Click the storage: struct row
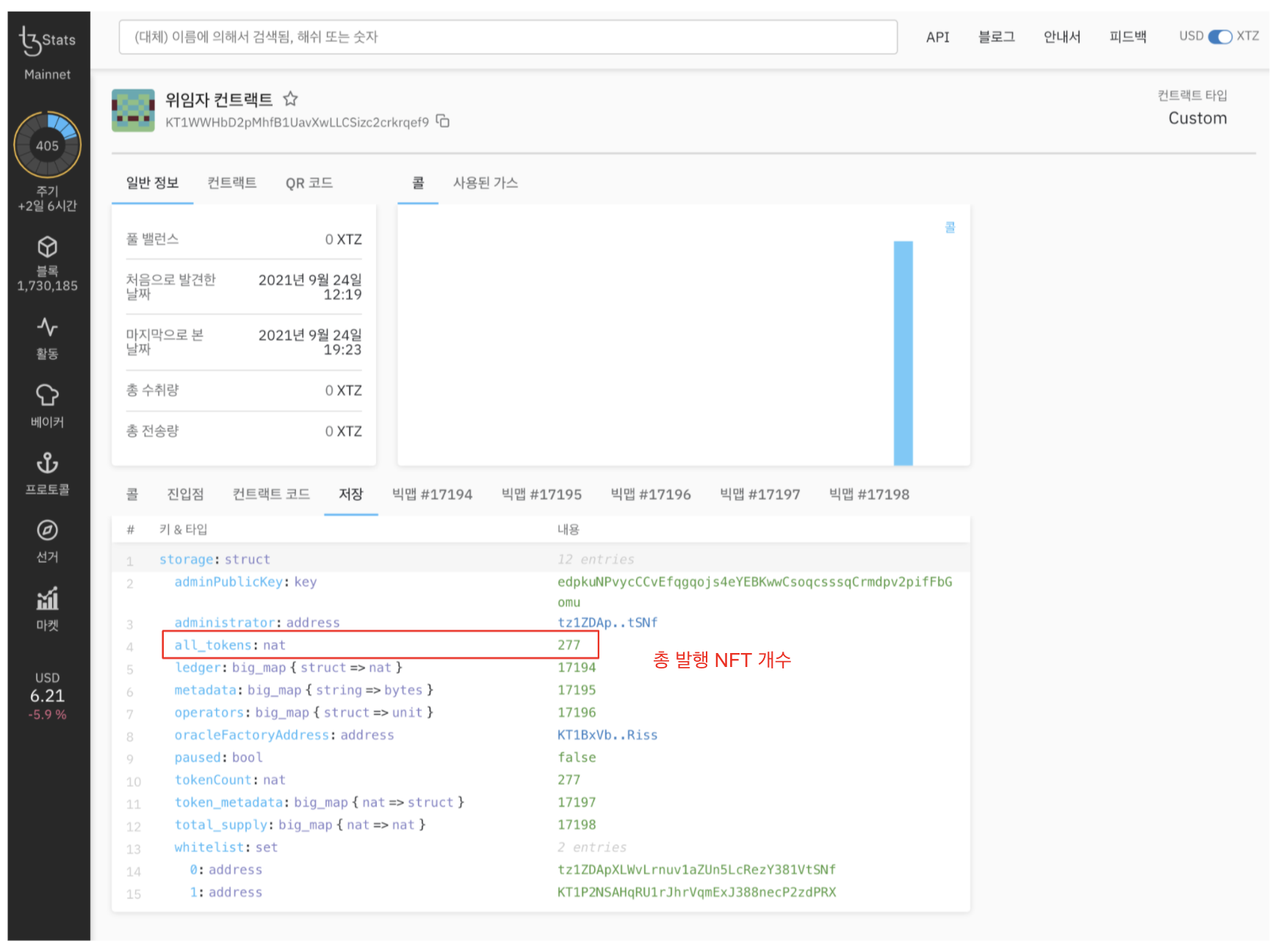This screenshot has width=1278, height=952. (x=541, y=560)
